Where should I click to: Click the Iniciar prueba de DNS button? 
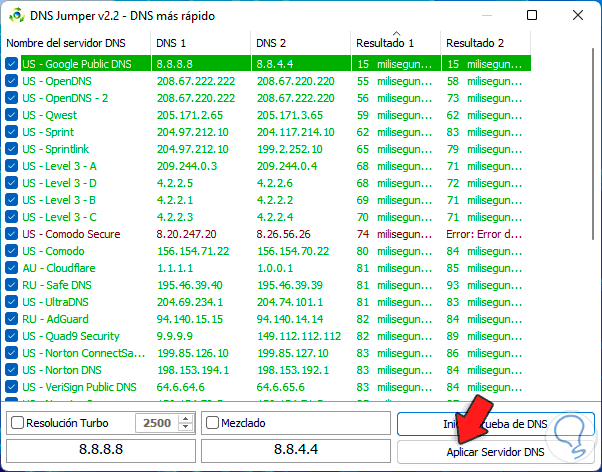tap(496, 424)
